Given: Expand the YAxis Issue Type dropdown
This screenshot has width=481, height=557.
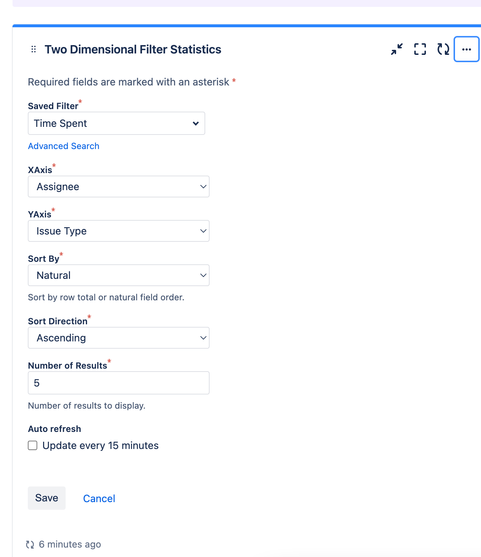Looking at the screenshot, I should [119, 231].
